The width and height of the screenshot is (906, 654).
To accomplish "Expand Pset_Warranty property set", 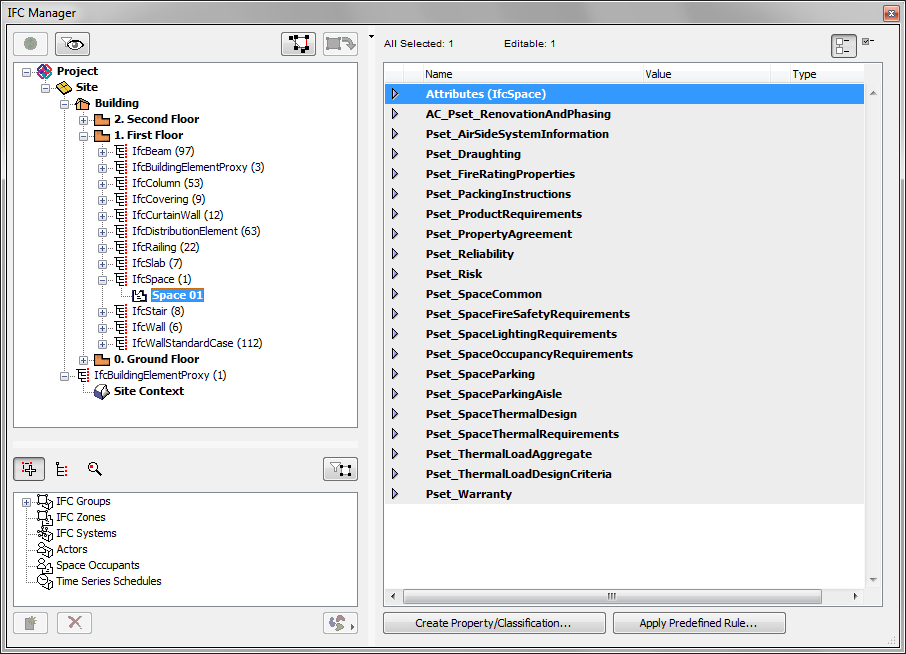I will point(395,493).
